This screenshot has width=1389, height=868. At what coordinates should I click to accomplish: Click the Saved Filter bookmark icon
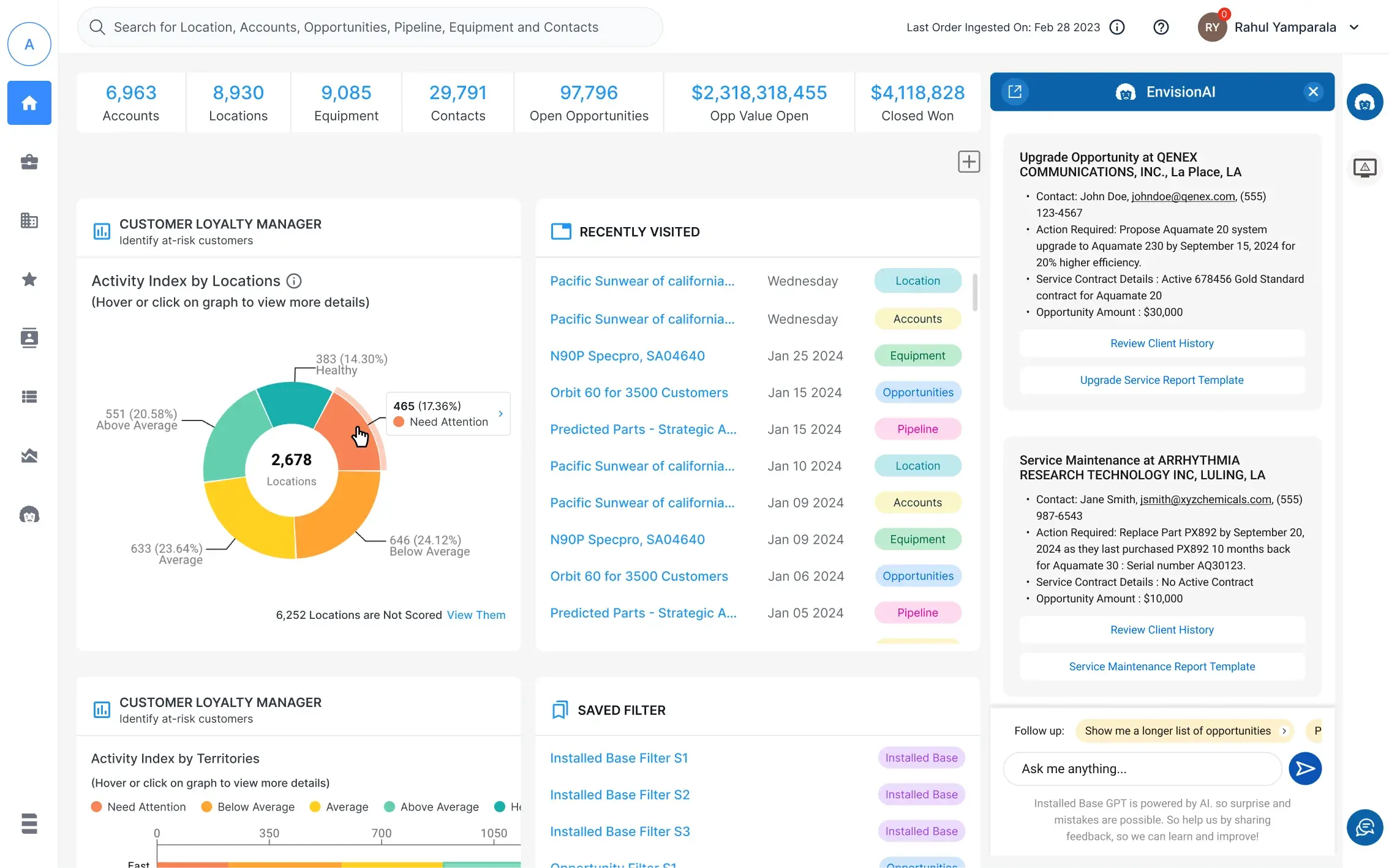tap(560, 710)
